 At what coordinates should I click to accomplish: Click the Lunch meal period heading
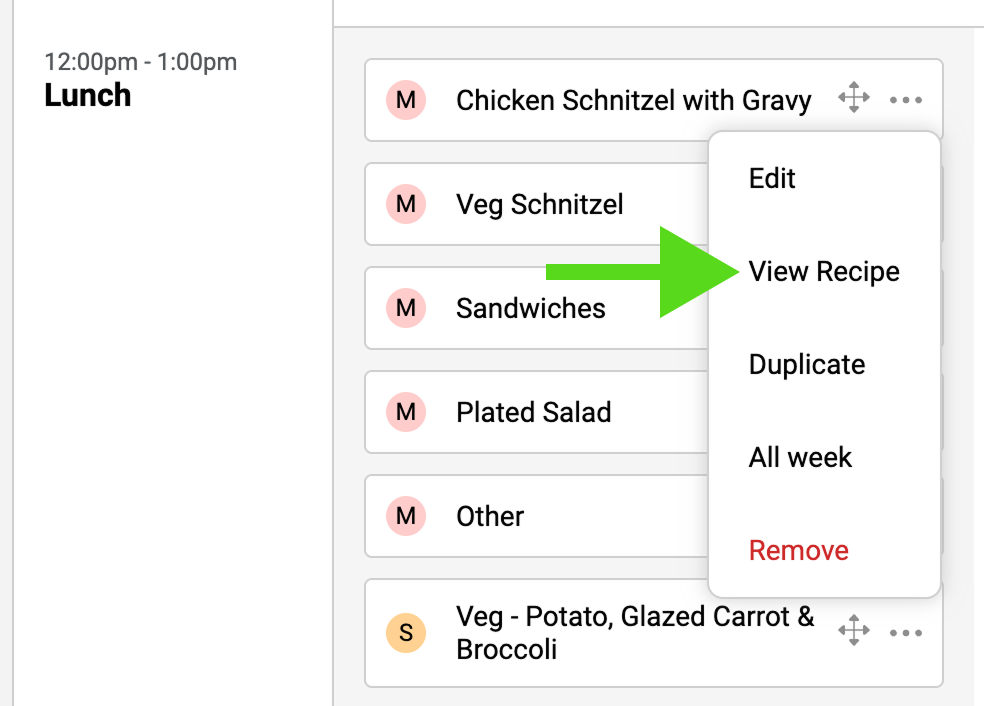click(x=88, y=96)
